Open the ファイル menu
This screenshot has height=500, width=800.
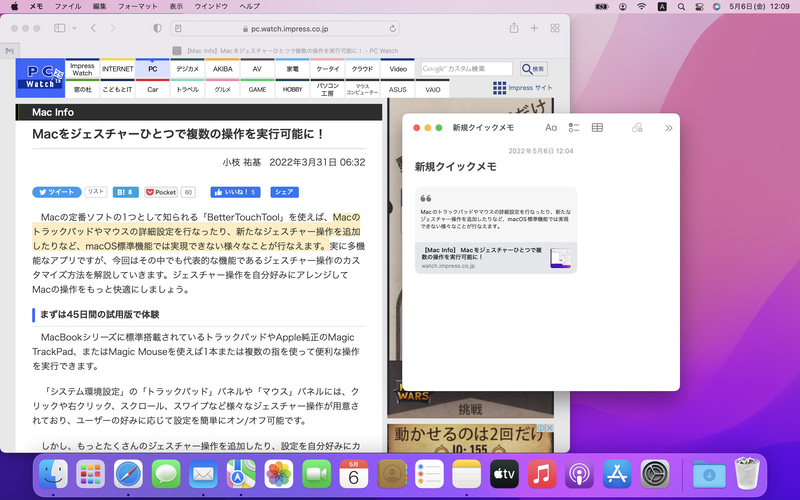click(x=68, y=6)
